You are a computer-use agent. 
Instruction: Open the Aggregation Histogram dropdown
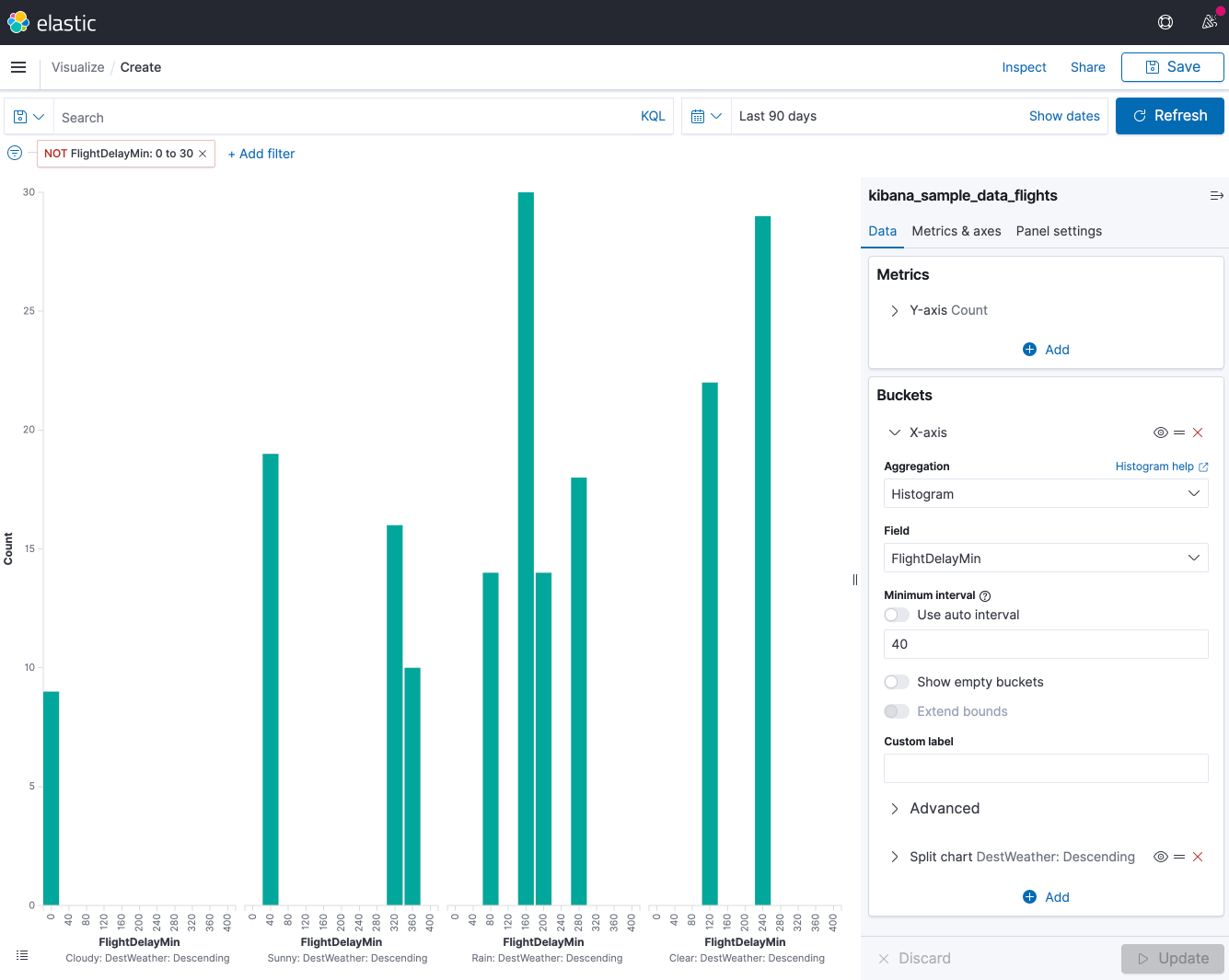[x=1046, y=494]
